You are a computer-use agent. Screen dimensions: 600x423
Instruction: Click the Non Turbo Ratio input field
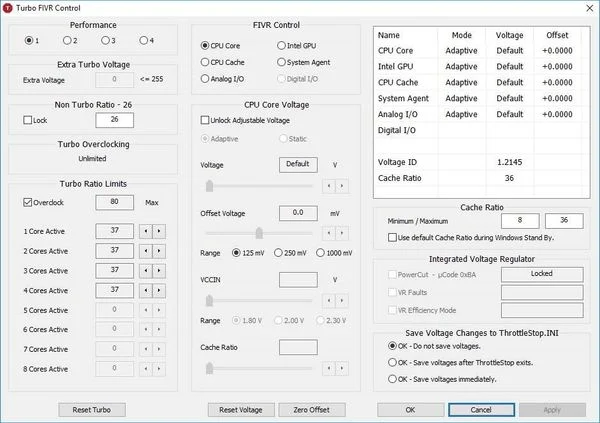115,120
